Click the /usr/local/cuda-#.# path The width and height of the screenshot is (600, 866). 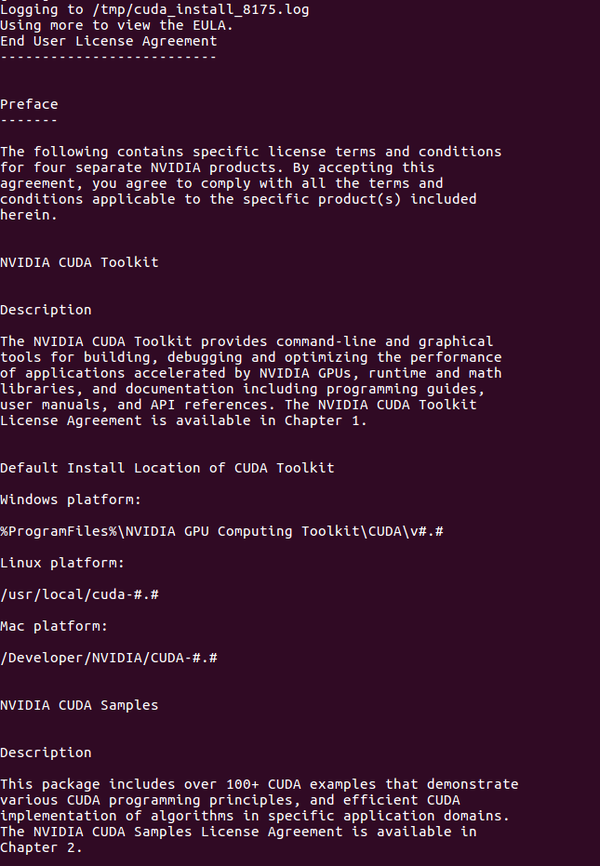point(80,594)
